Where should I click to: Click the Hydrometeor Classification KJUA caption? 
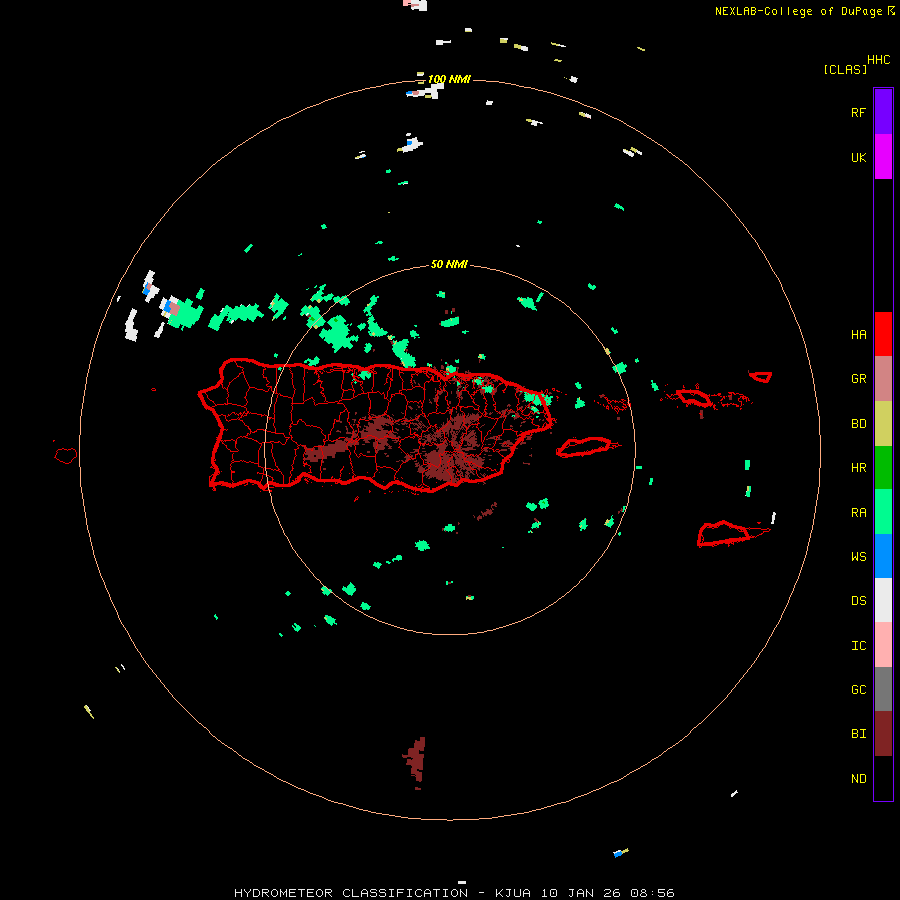tap(454, 893)
